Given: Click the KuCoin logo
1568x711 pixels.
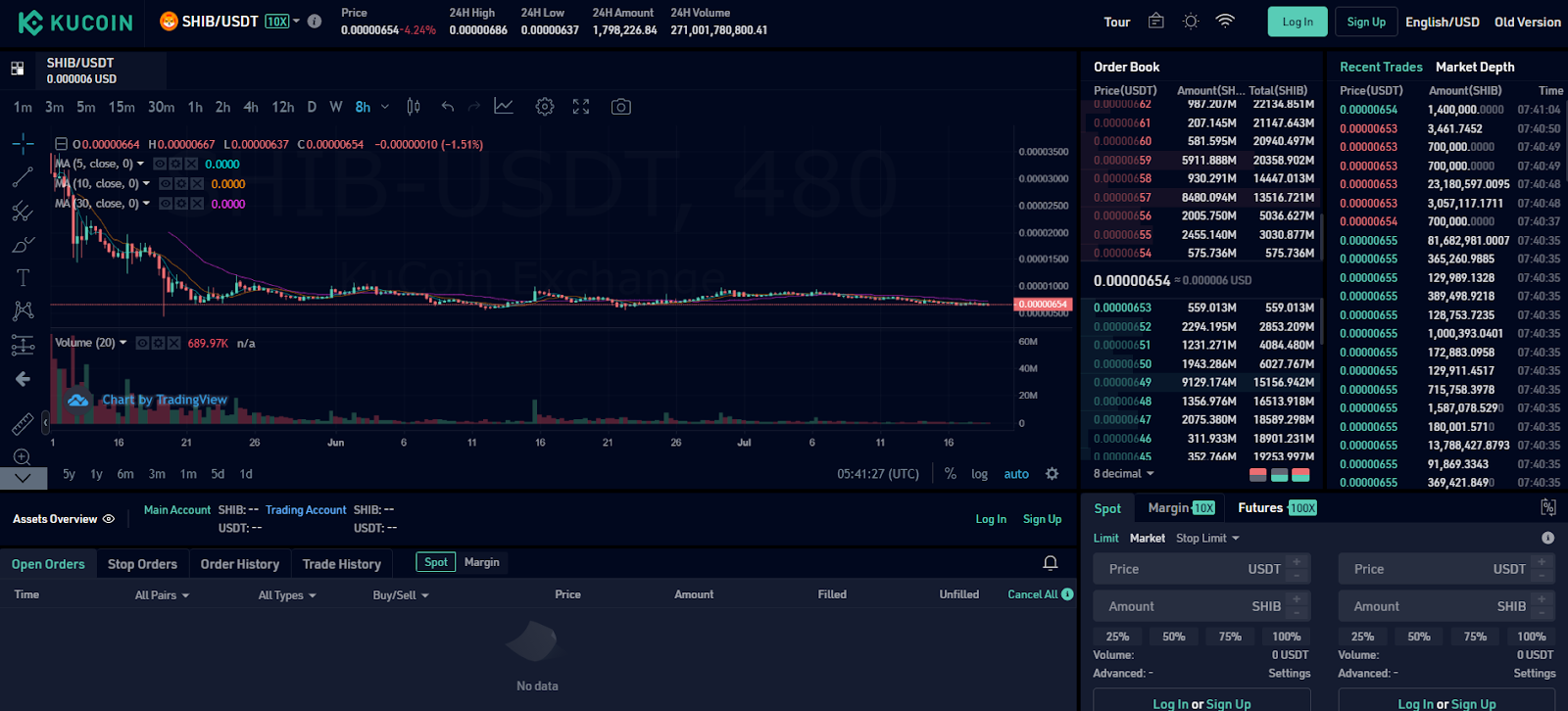Looking at the screenshot, I should (x=75, y=22).
